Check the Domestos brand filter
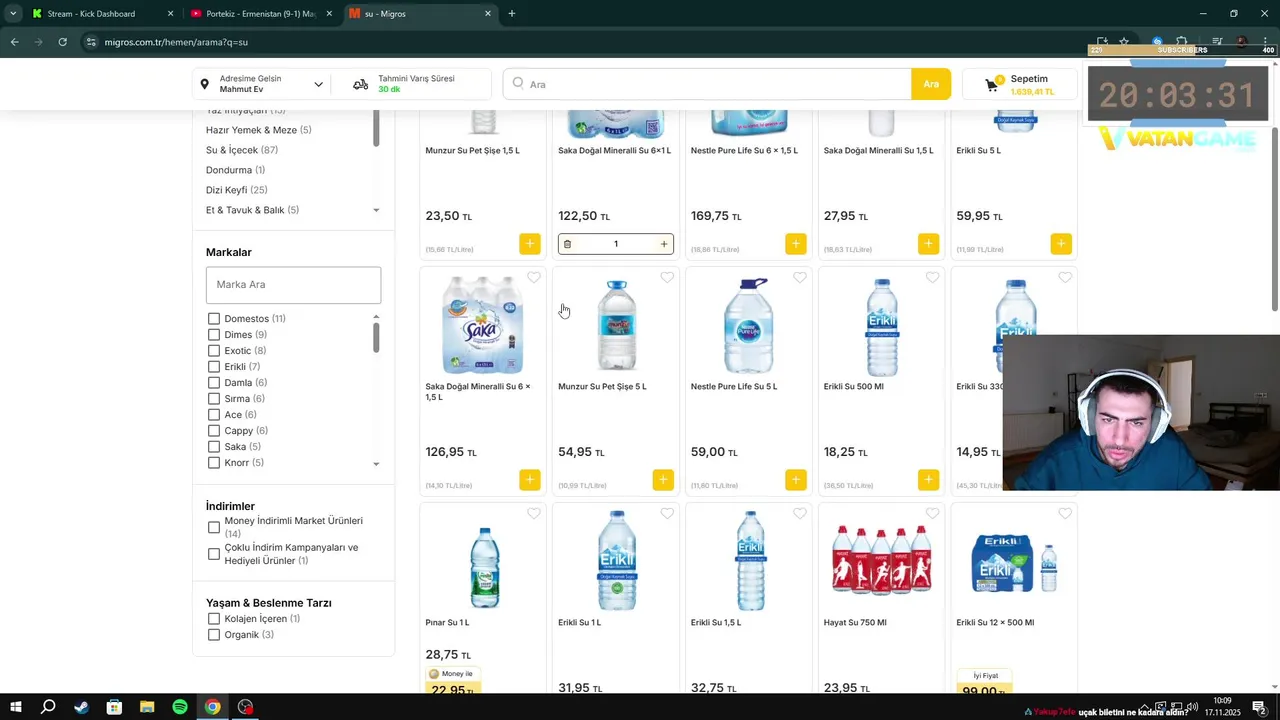Viewport: 1280px width, 720px height. (x=214, y=319)
